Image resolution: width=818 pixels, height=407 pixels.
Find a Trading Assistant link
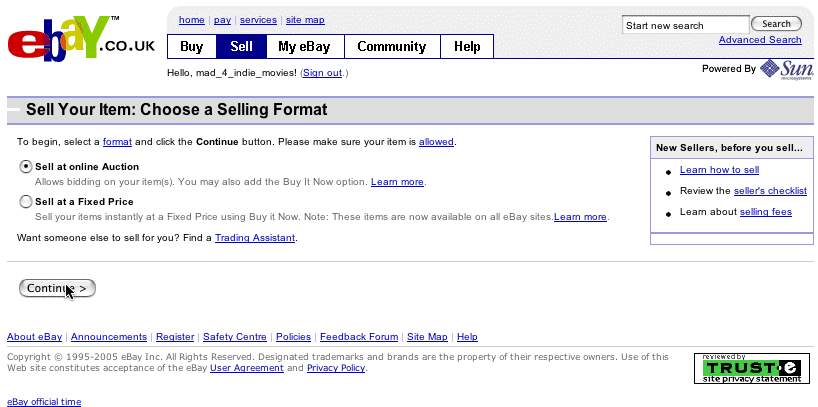tap(255, 238)
